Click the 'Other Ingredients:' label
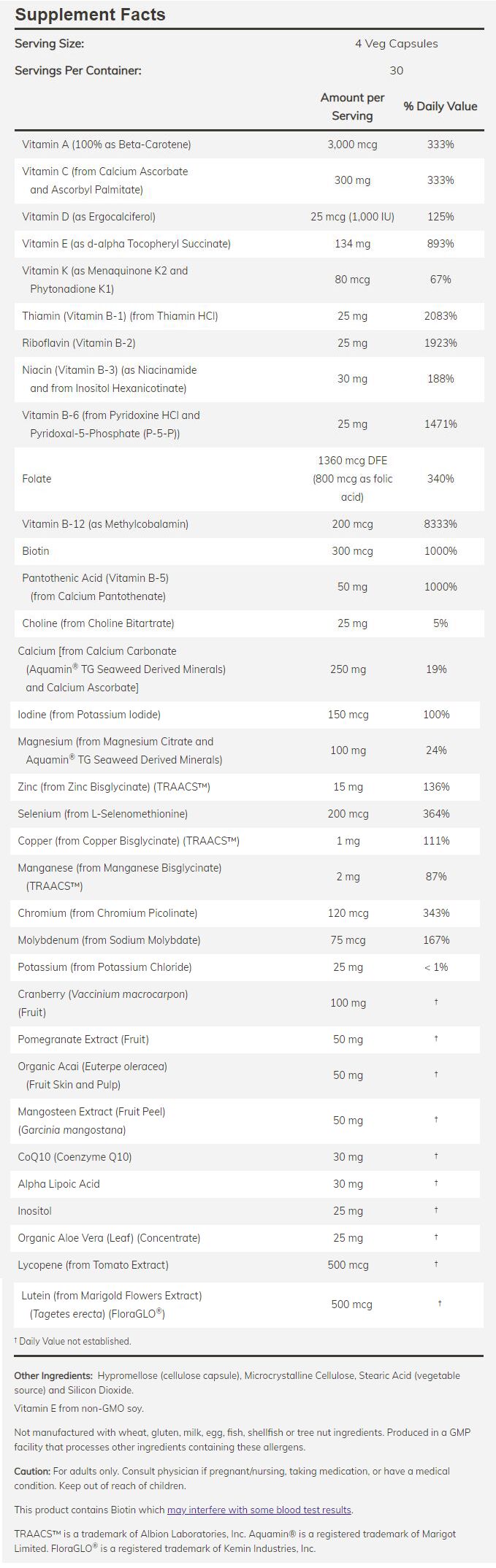496x1568 pixels. coord(53,1375)
